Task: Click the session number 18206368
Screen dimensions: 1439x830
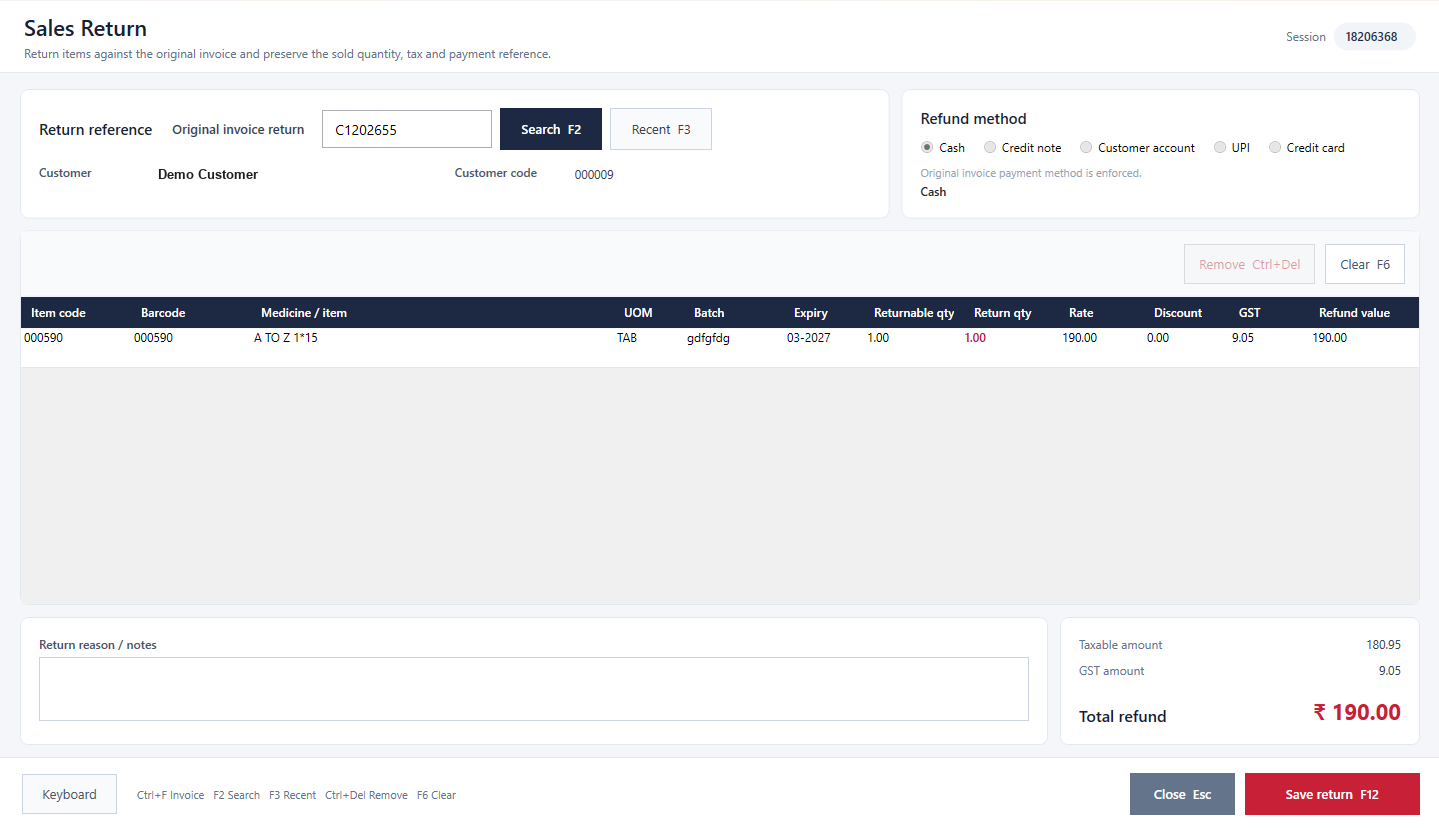Action: pos(1371,37)
